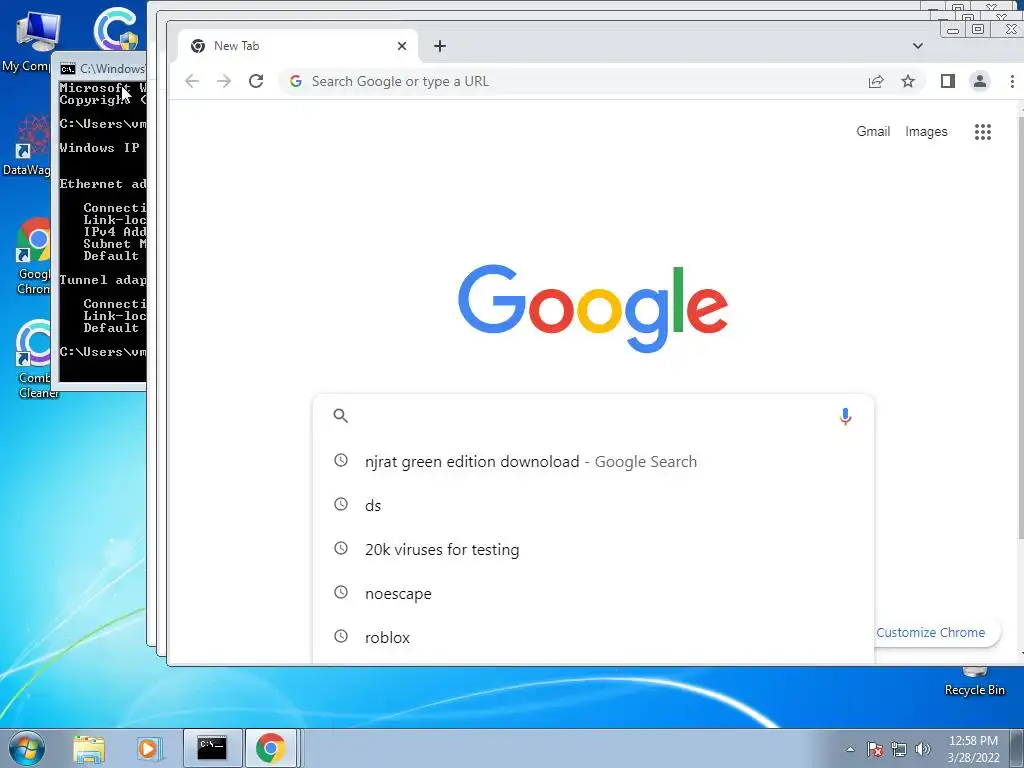The image size is (1024, 768).
Task: Open the Chrome profile avatar
Action: click(x=980, y=81)
